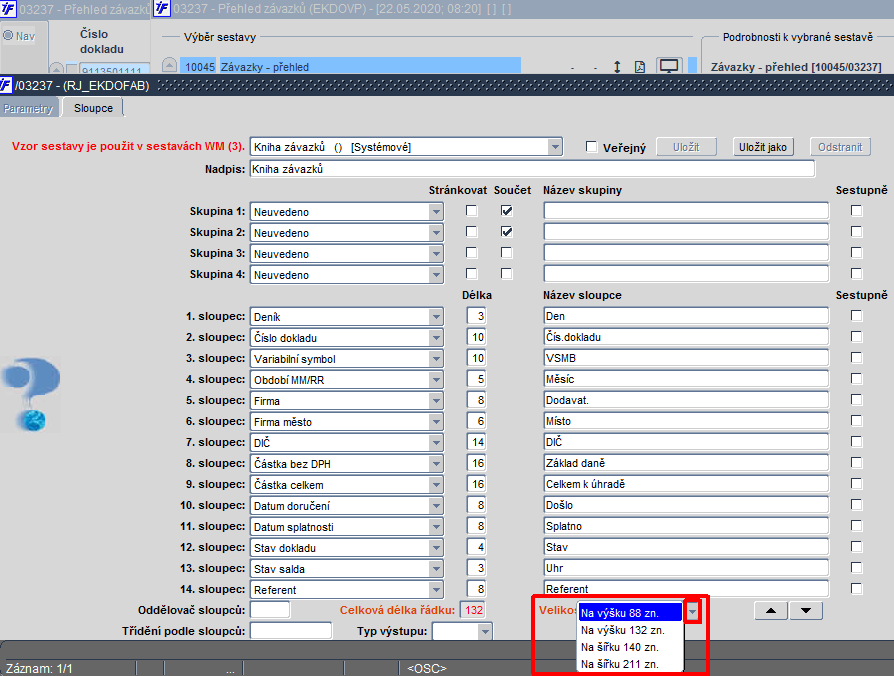894x676 pixels.
Task: Edit Název sloupce field containing VSMB
Action: point(686,358)
